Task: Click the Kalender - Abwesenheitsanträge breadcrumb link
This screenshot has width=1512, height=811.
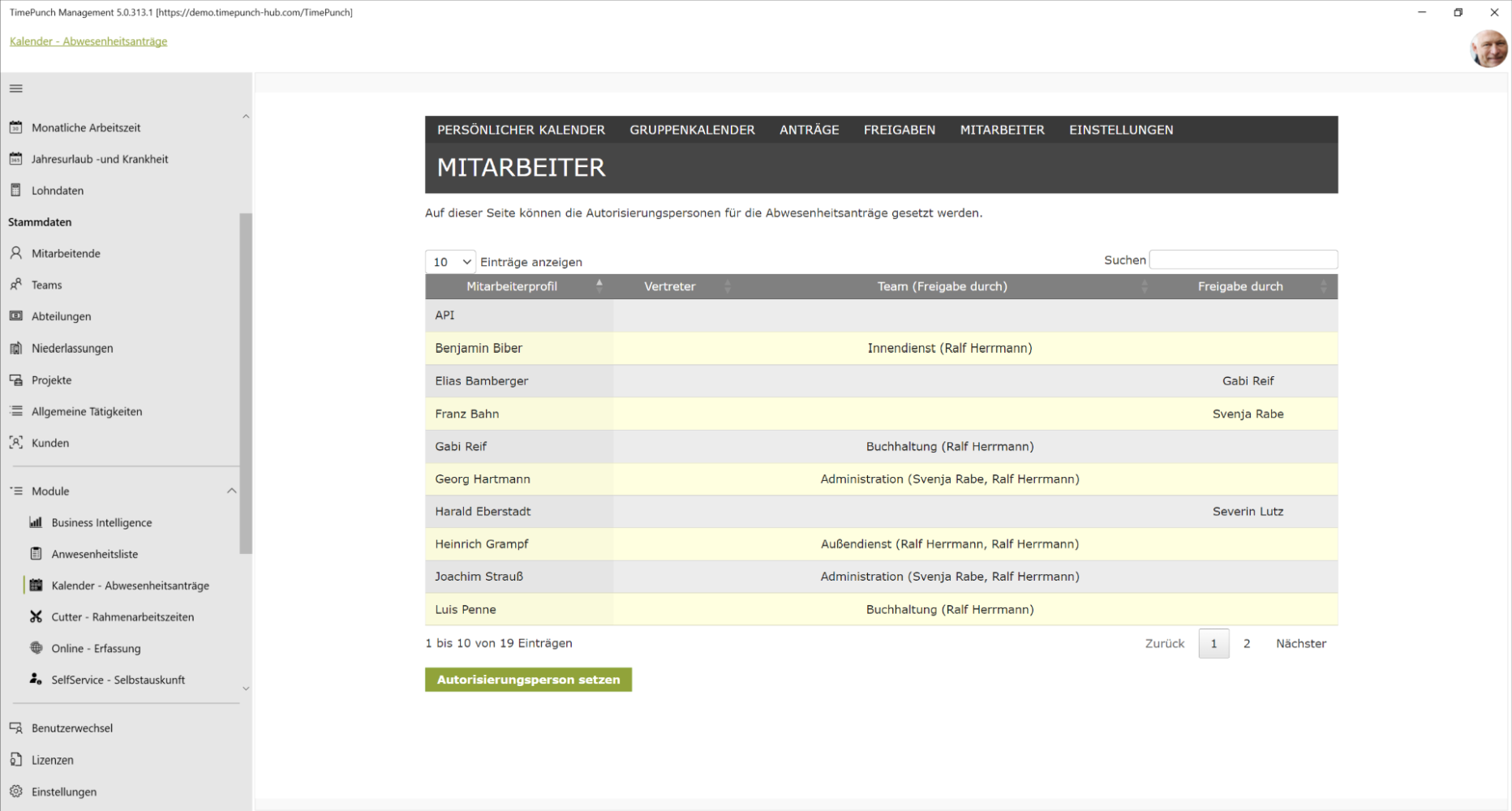Action: point(88,41)
